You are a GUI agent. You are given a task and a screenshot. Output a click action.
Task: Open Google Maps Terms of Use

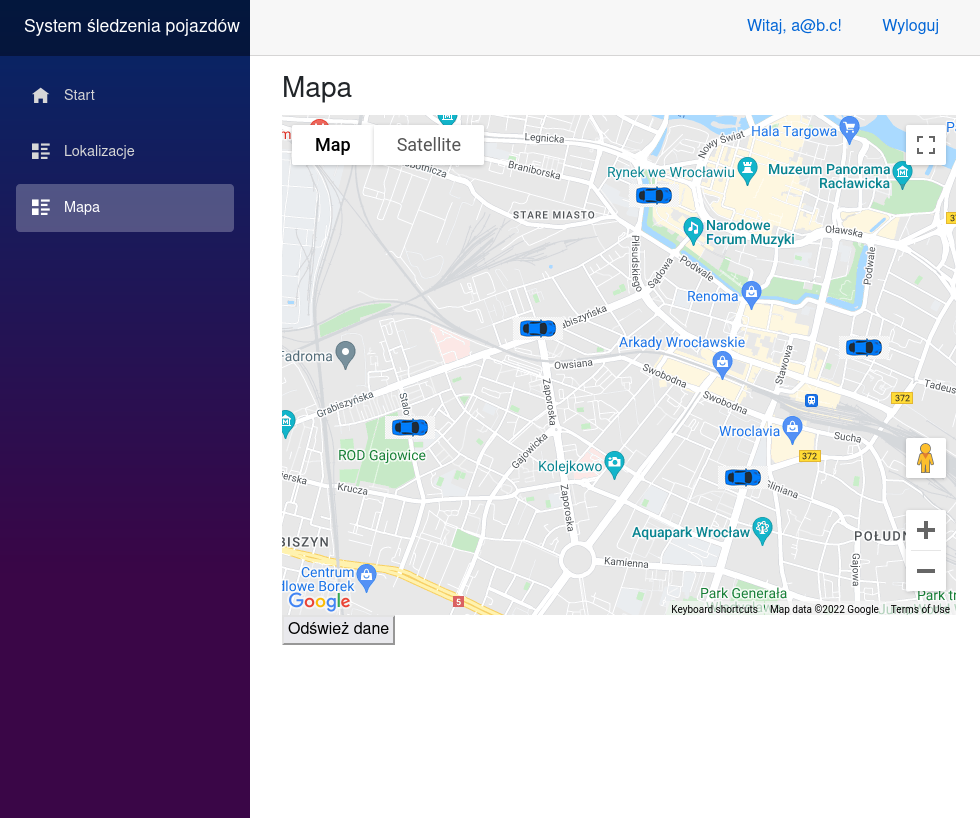click(919, 609)
